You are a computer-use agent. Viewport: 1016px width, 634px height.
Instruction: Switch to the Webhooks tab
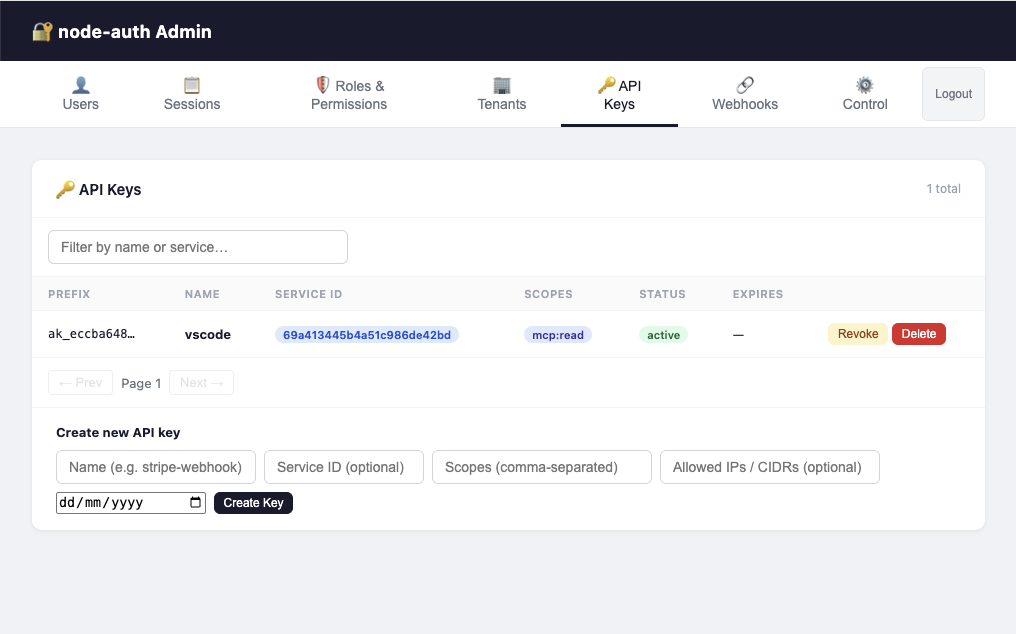(x=744, y=94)
